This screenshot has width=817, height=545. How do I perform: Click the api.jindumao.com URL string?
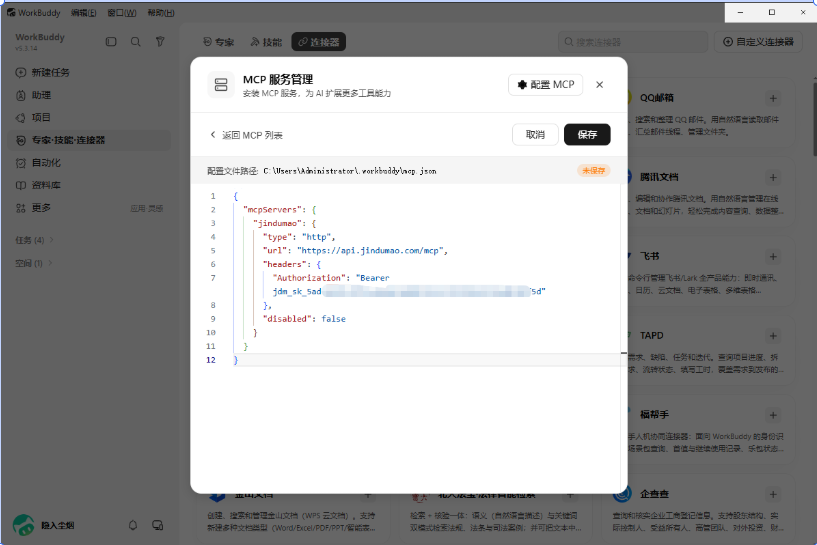370,251
